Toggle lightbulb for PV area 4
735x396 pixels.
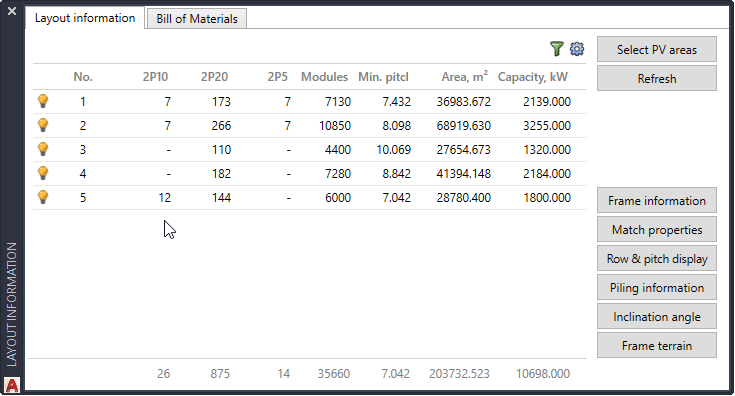coord(43,173)
